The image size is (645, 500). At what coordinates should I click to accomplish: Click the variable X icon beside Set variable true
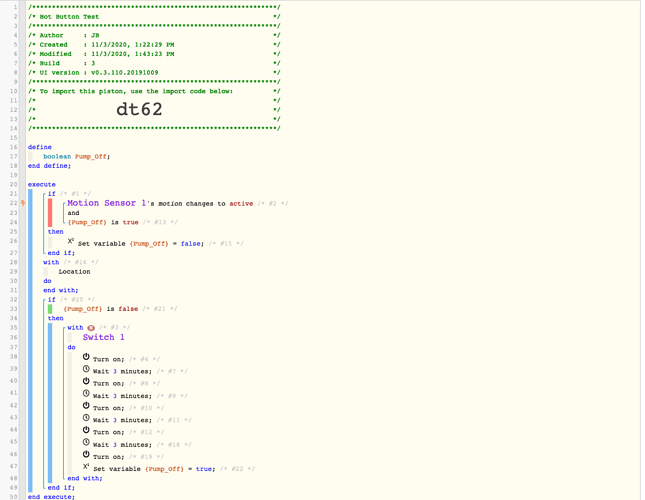click(86, 466)
